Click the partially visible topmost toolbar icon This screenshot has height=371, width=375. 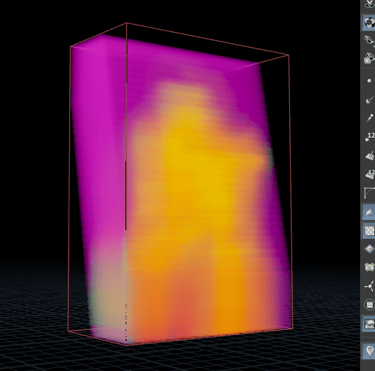point(369,4)
